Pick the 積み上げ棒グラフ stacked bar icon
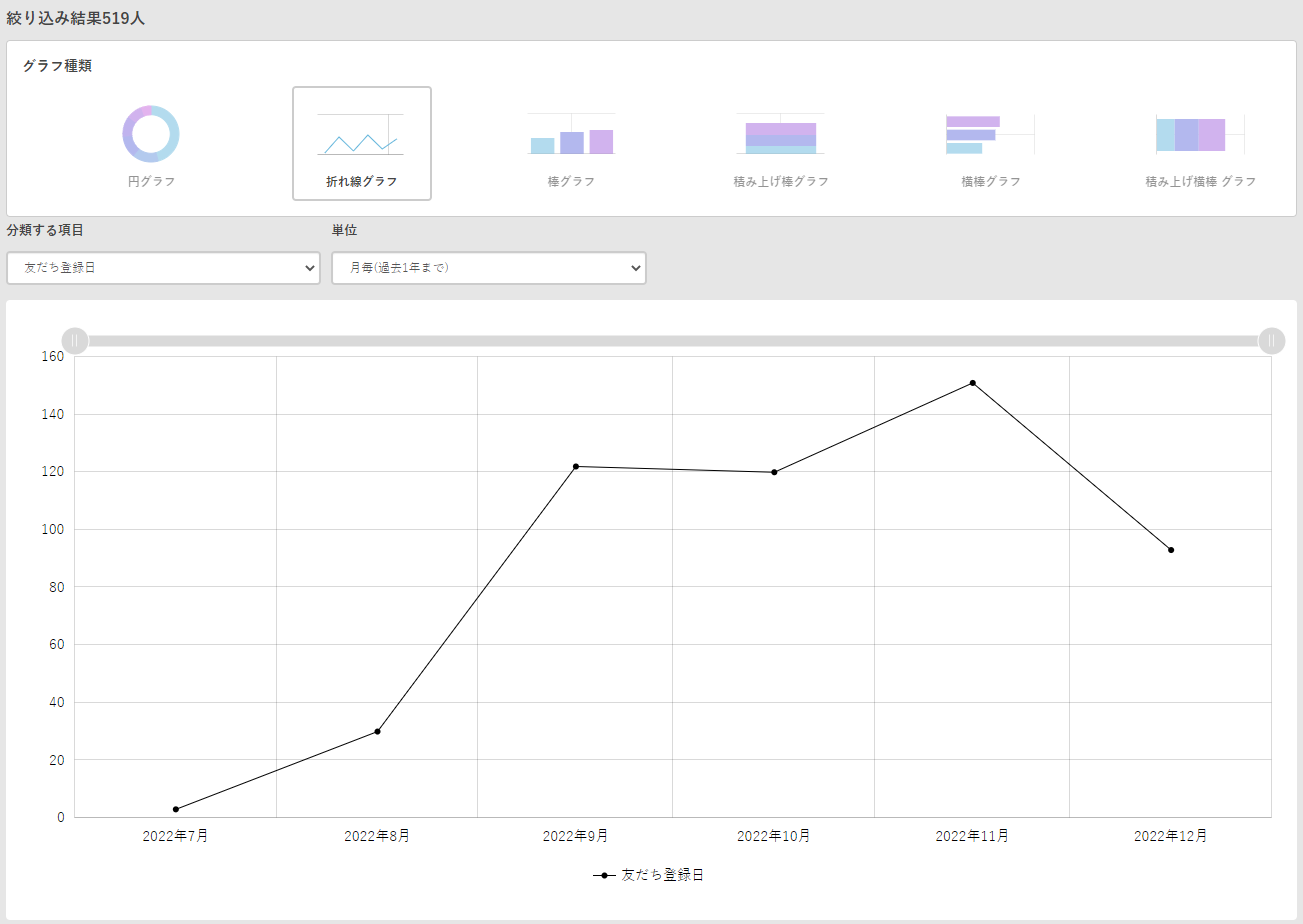1303x924 pixels. tap(780, 134)
